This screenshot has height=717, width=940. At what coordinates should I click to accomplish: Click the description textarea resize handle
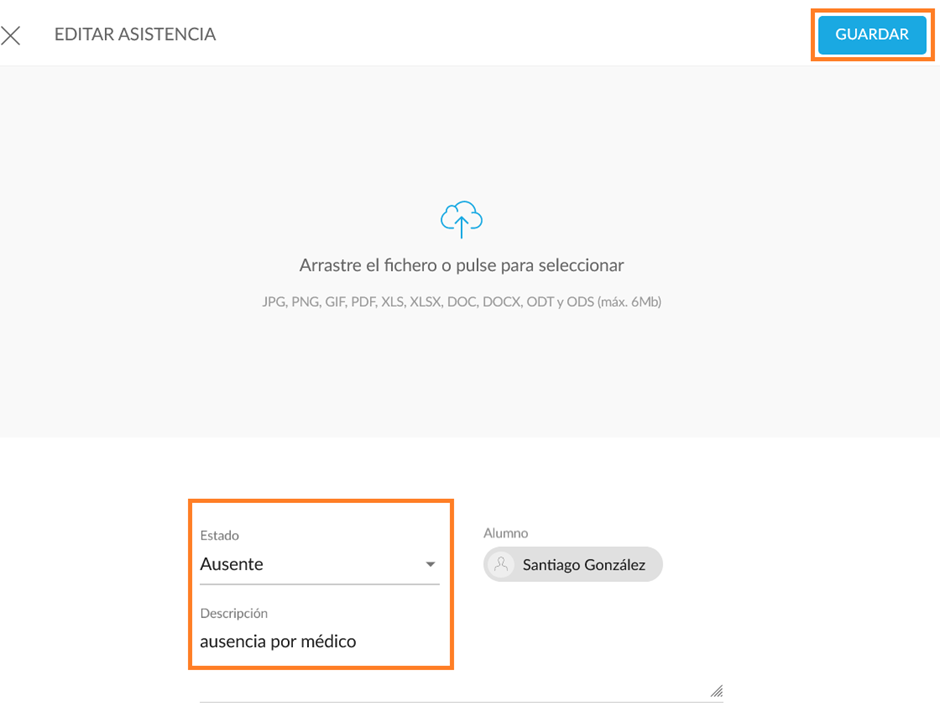(716, 690)
